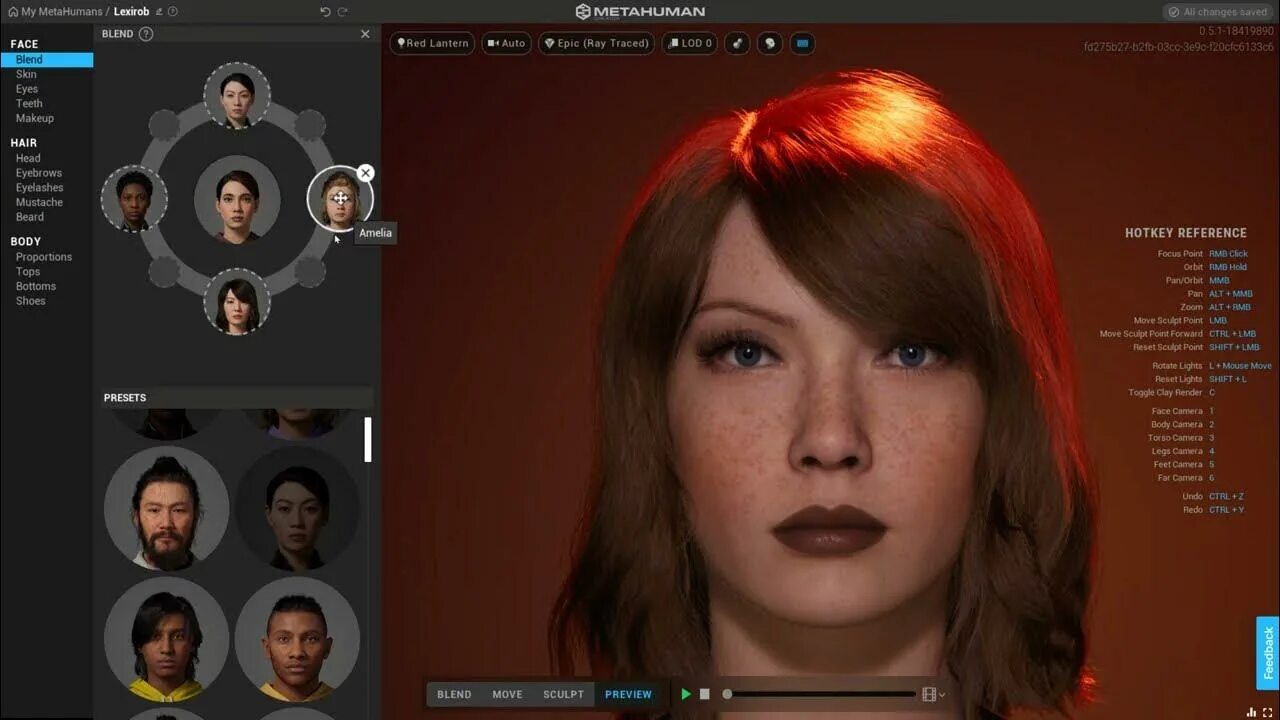The height and width of the screenshot is (720, 1280).
Task: Click the undo arrow in the top bar
Action: coord(325,12)
